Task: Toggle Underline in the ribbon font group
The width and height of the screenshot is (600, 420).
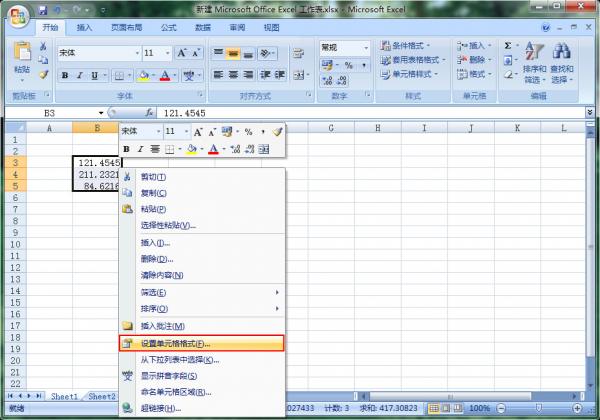Action: pos(95,75)
